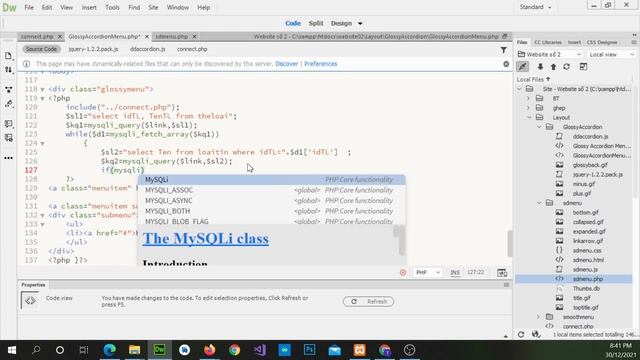Open the Site menu

pos(153,7)
